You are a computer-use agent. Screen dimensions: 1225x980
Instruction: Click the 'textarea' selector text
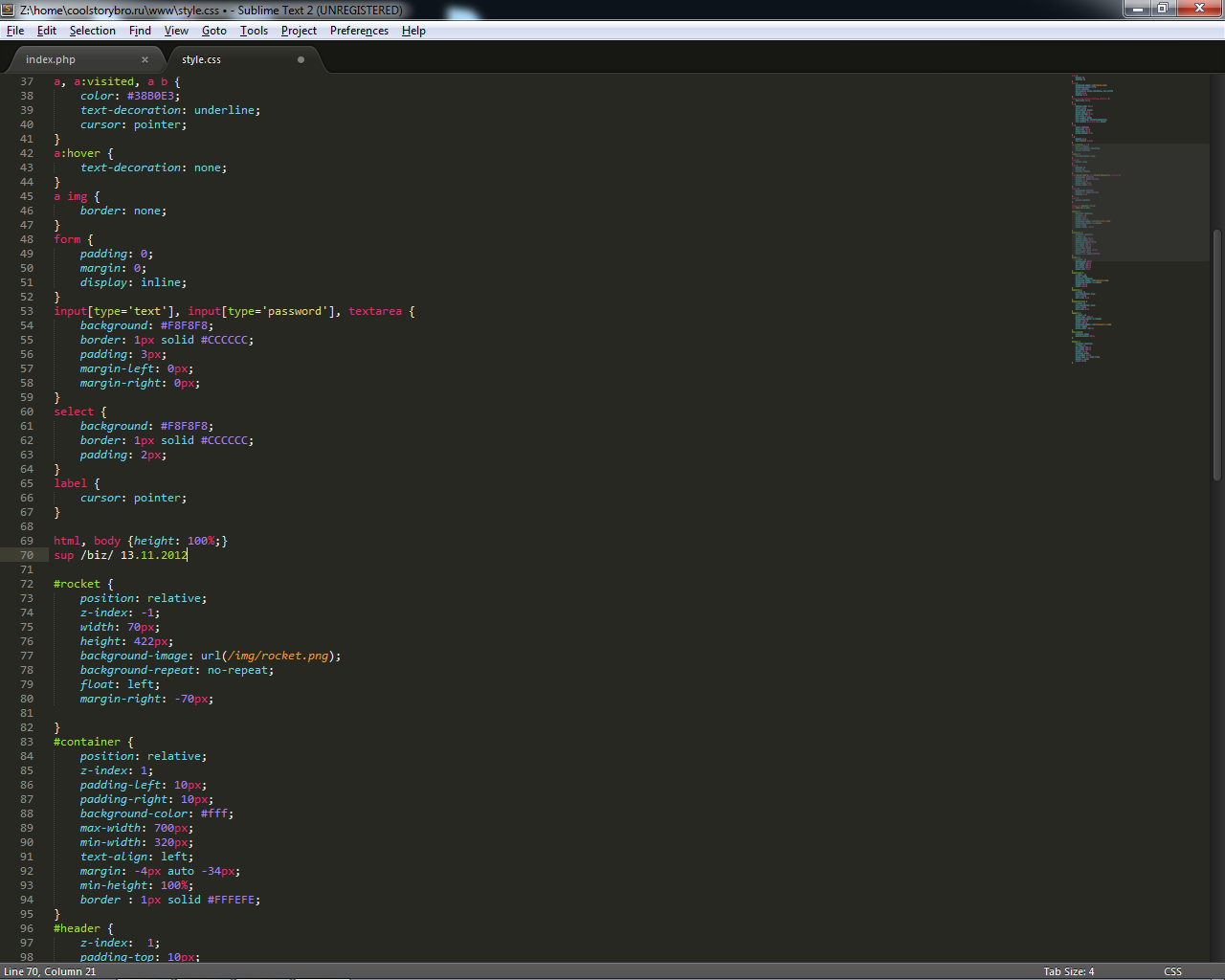click(x=375, y=311)
